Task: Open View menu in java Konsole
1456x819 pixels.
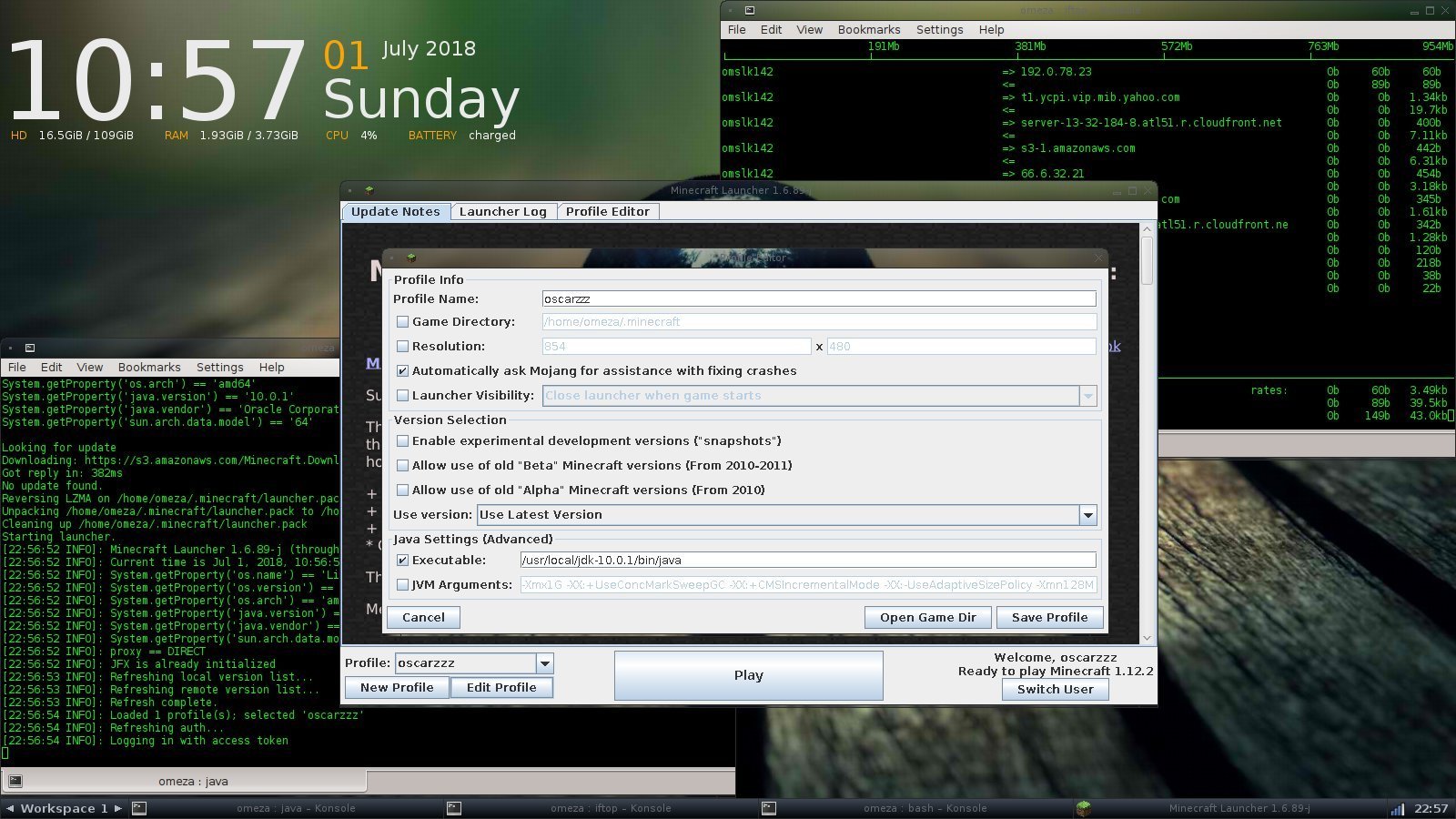Action: [x=89, y=367]
